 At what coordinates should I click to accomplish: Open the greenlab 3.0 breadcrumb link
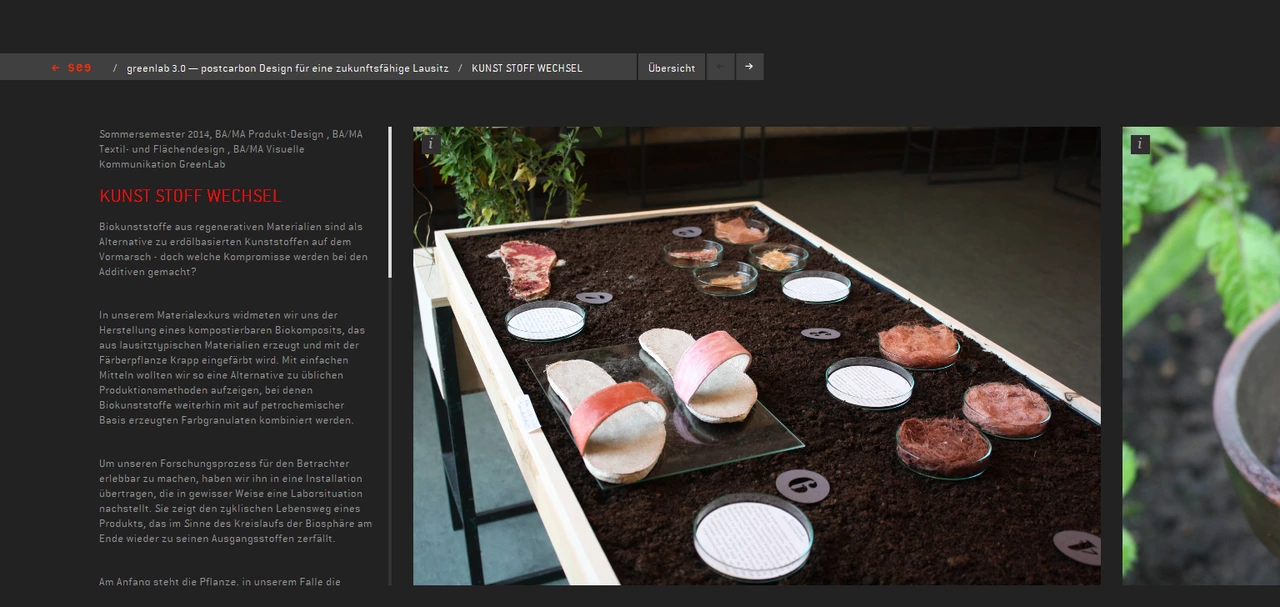(287, 68)
